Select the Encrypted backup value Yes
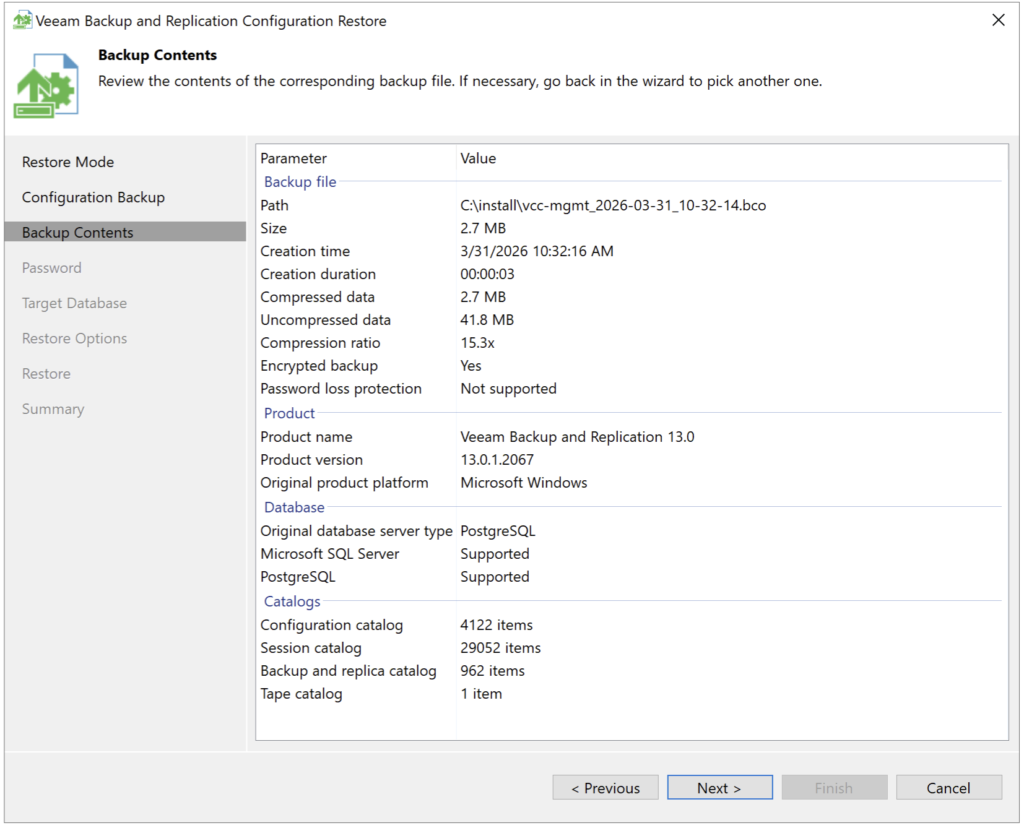This screenshot has width=1024, height=828. coord(471,365)
